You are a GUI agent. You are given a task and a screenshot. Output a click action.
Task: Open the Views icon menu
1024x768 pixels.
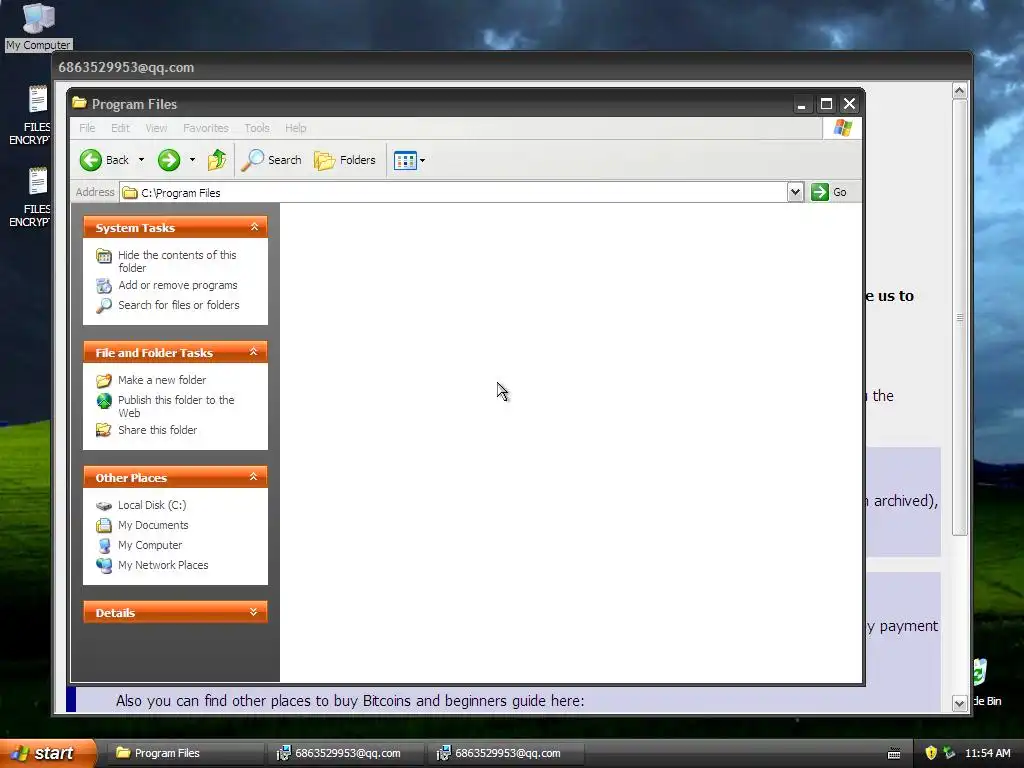click(409, 160)
